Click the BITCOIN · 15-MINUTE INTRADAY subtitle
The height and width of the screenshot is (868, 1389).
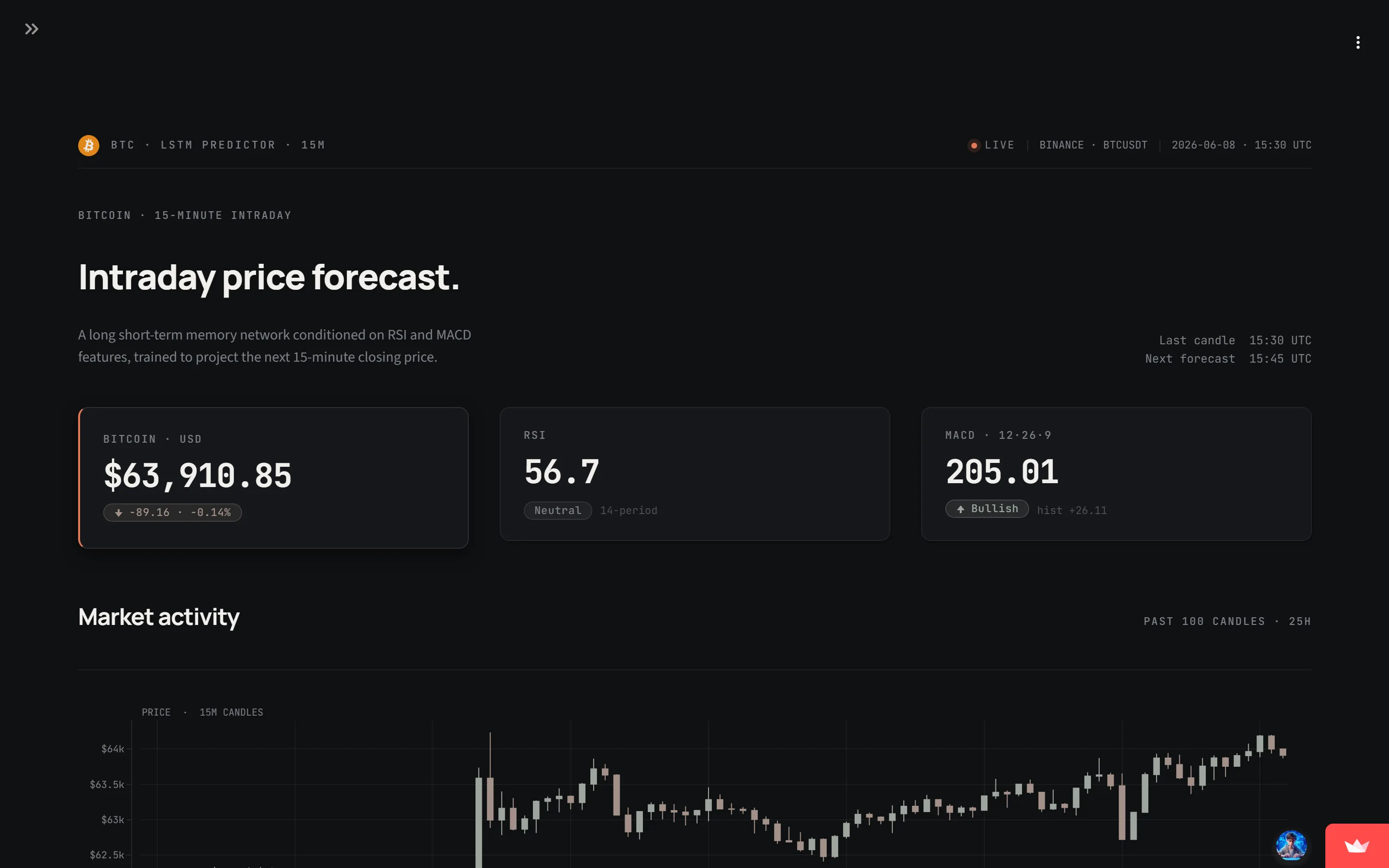[185, 215]
